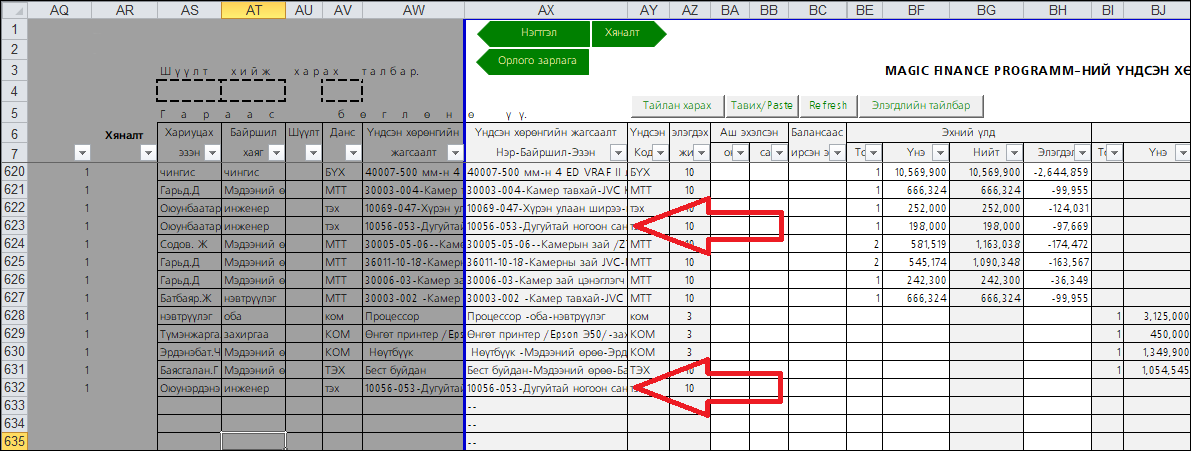Click the dashed filter box under Шүүлт
Viewport: 1191px width, 451px height.
[189, 91]
